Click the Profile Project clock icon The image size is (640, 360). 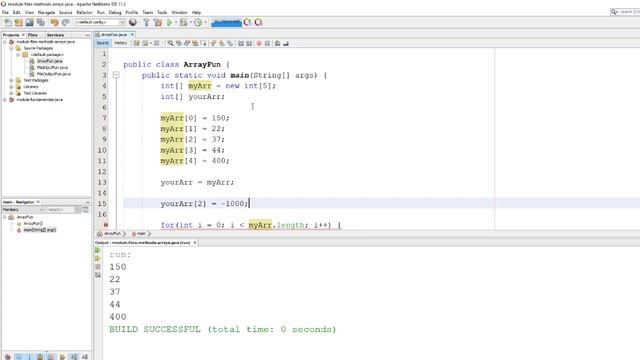[x=198, y=22]
